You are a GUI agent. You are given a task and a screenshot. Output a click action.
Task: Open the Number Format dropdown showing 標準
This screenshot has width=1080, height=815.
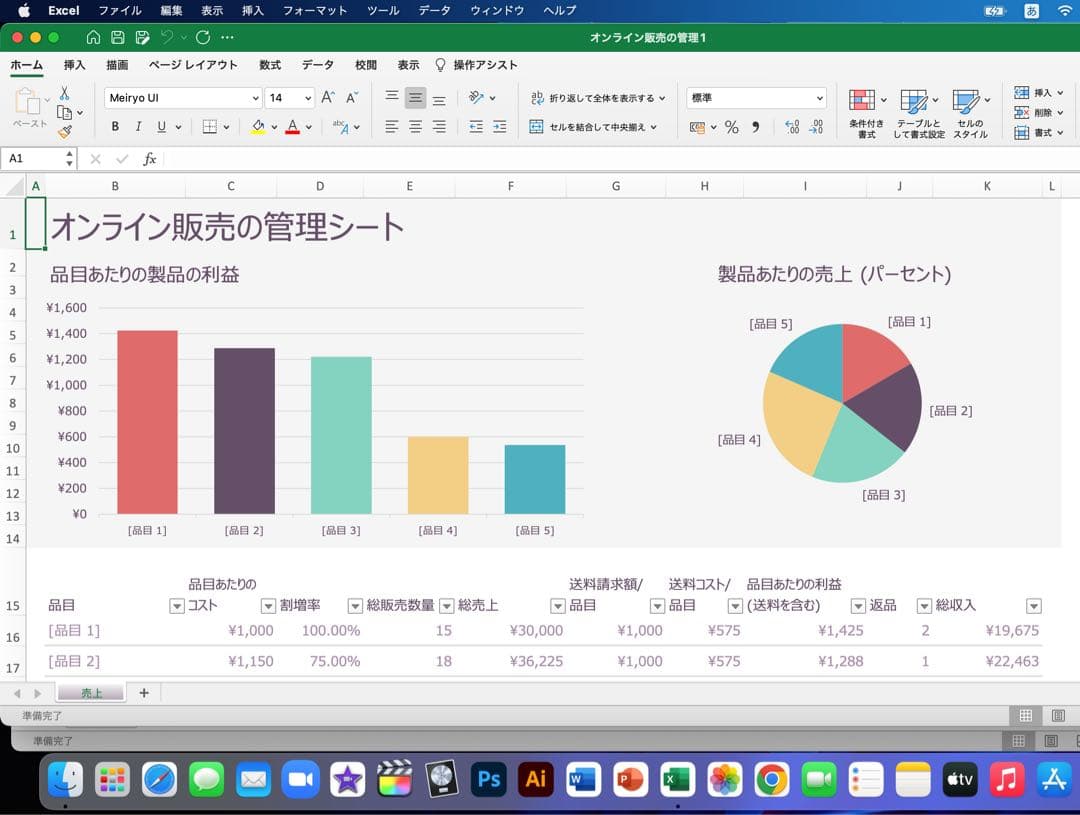pyautogui.click(x=756, y=98)
